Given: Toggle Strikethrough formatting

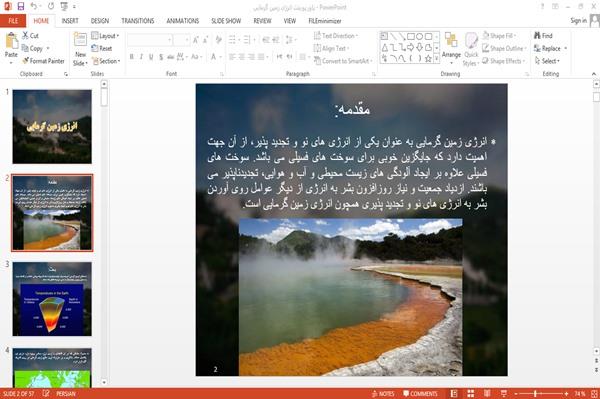Looking at the screenshot, I should (x=171, y=57).
